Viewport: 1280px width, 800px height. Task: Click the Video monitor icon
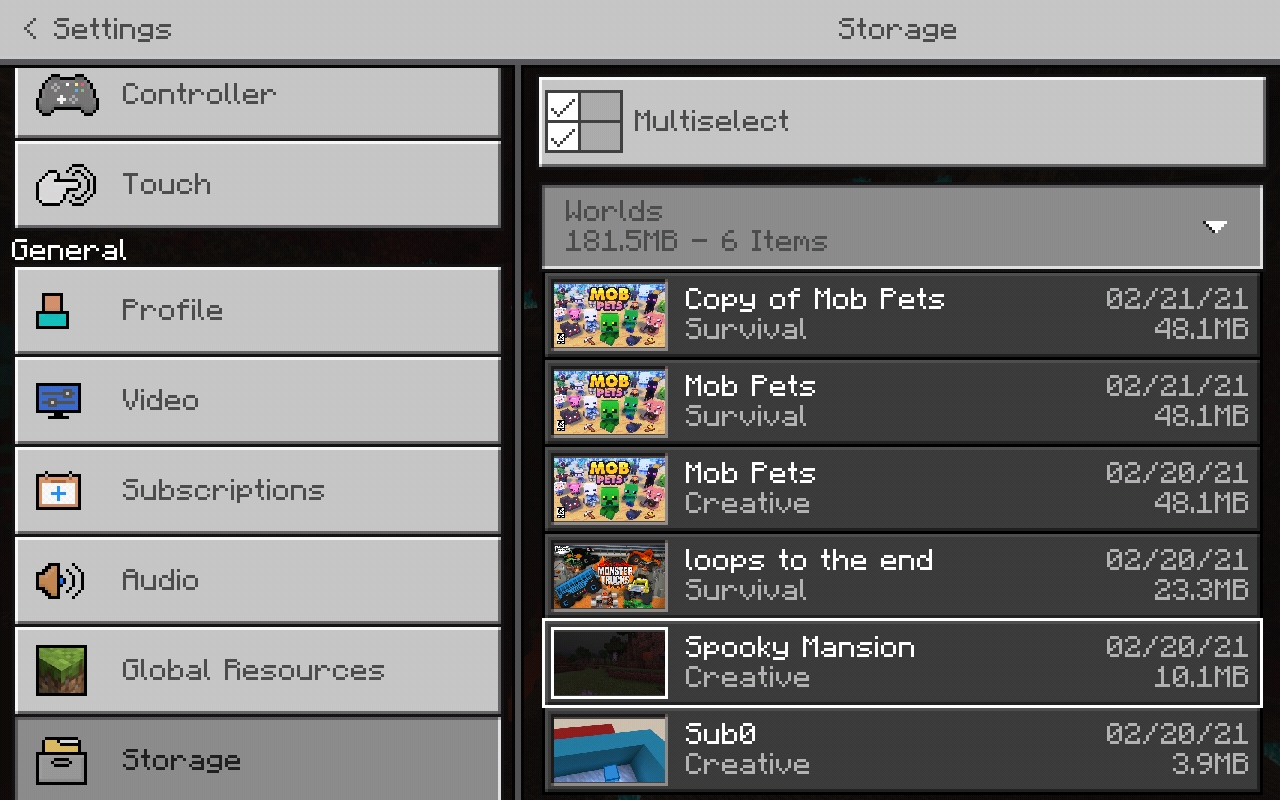click(58, 400)
